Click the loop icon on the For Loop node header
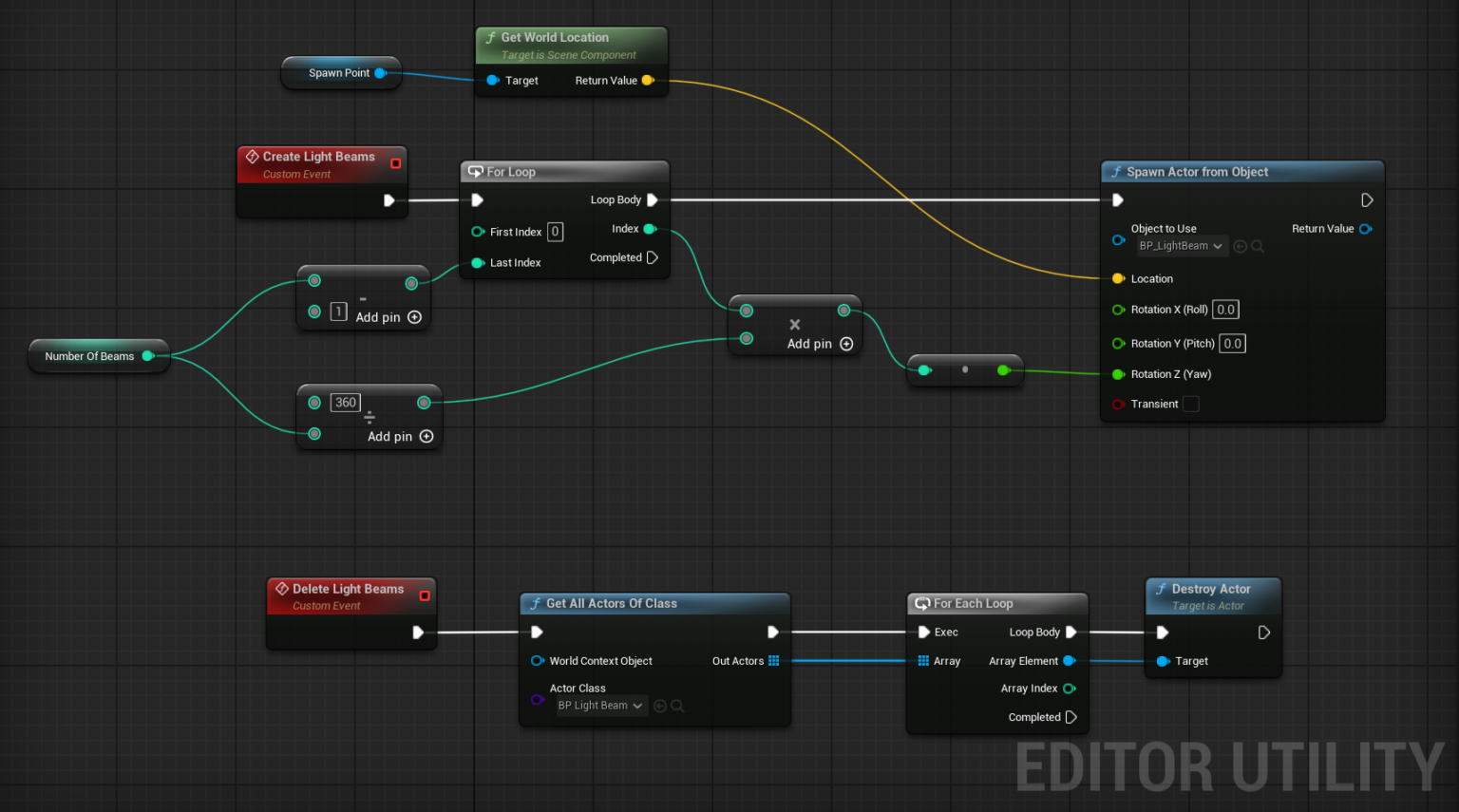 pos(475,171)
